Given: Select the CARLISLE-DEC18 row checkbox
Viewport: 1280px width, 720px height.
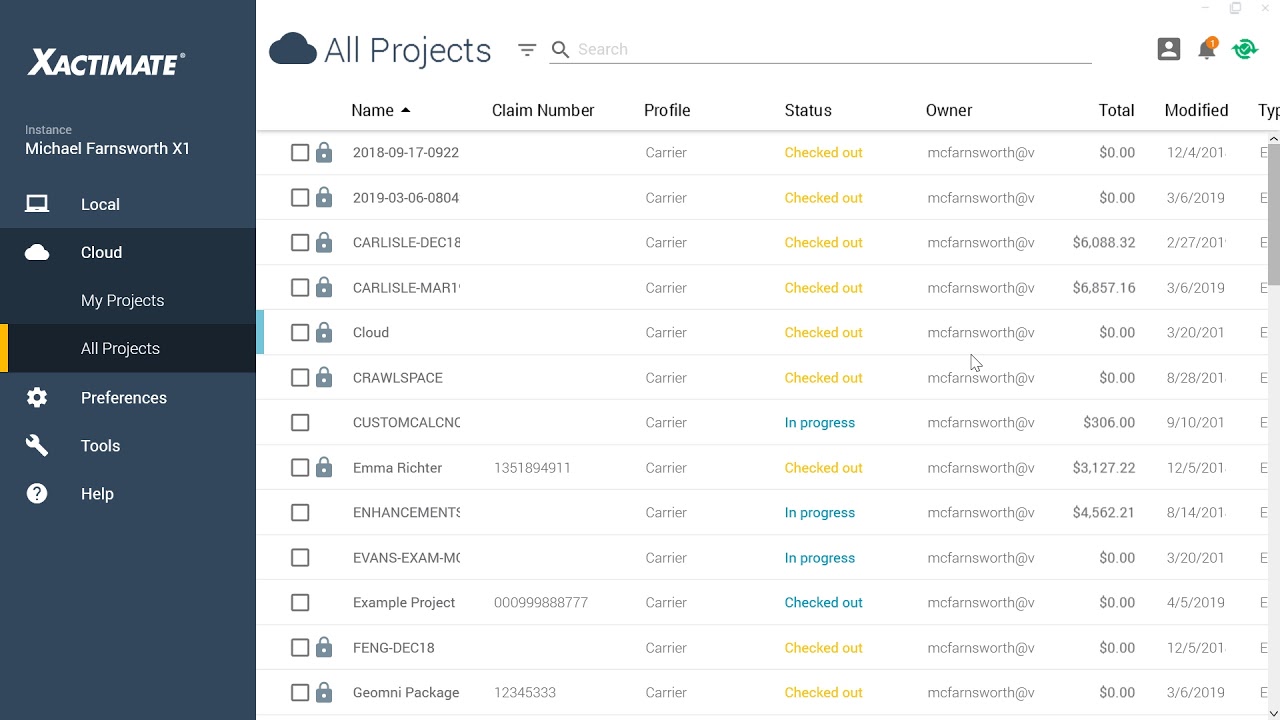Looking at the screenshot, I should [300, 243].
